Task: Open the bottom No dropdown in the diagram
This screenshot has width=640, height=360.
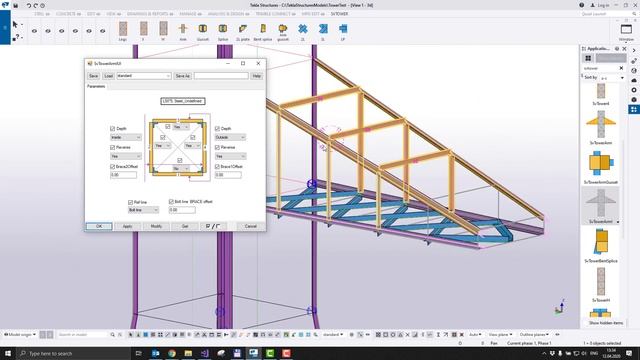Action: [x=181, y=168]
